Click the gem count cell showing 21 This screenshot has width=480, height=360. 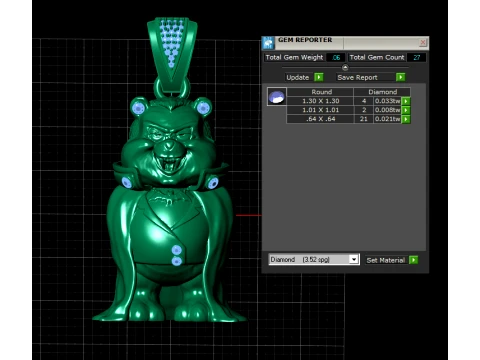(364, 119)
